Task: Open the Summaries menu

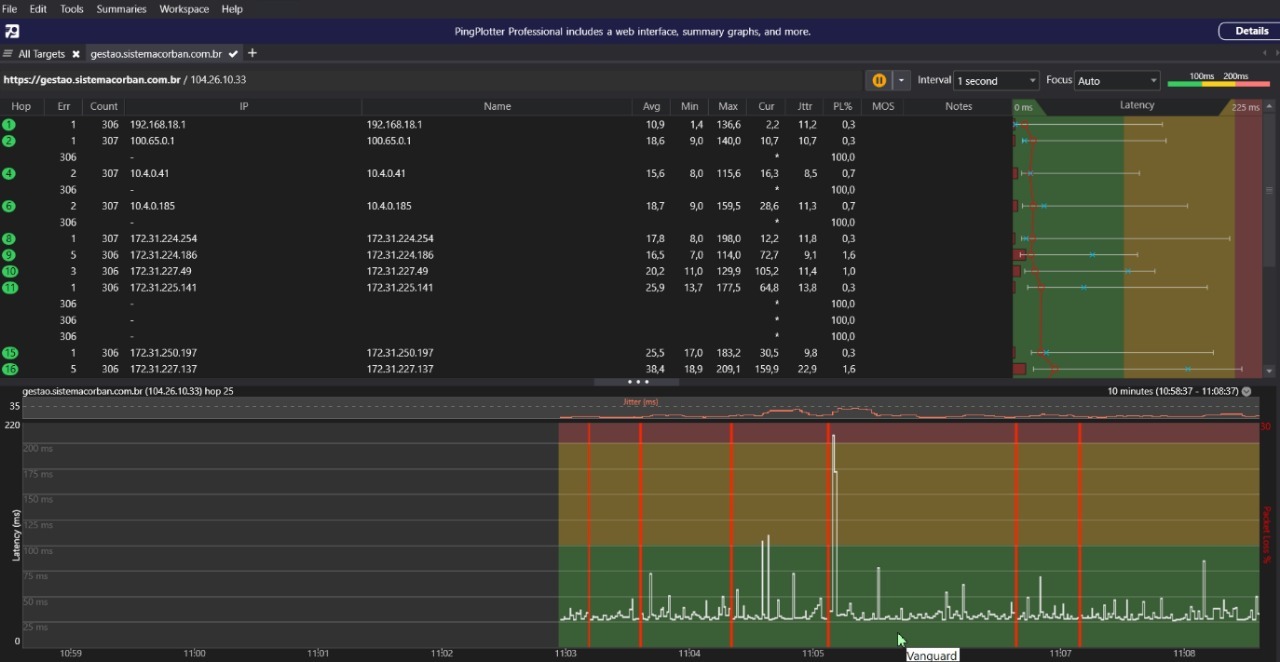Action: 121,9
